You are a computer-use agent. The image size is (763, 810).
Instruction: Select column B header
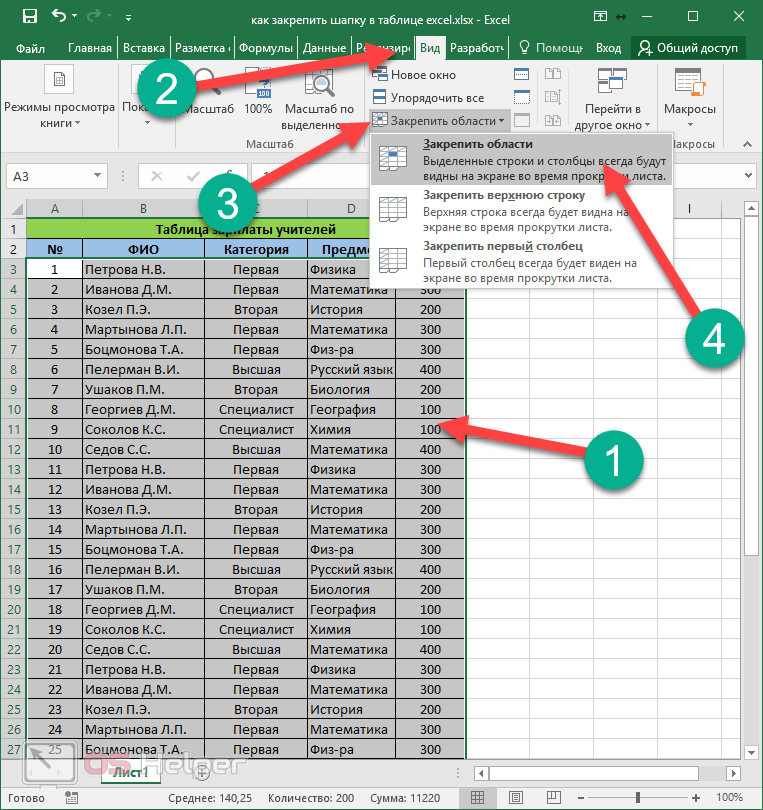(143, 209)
